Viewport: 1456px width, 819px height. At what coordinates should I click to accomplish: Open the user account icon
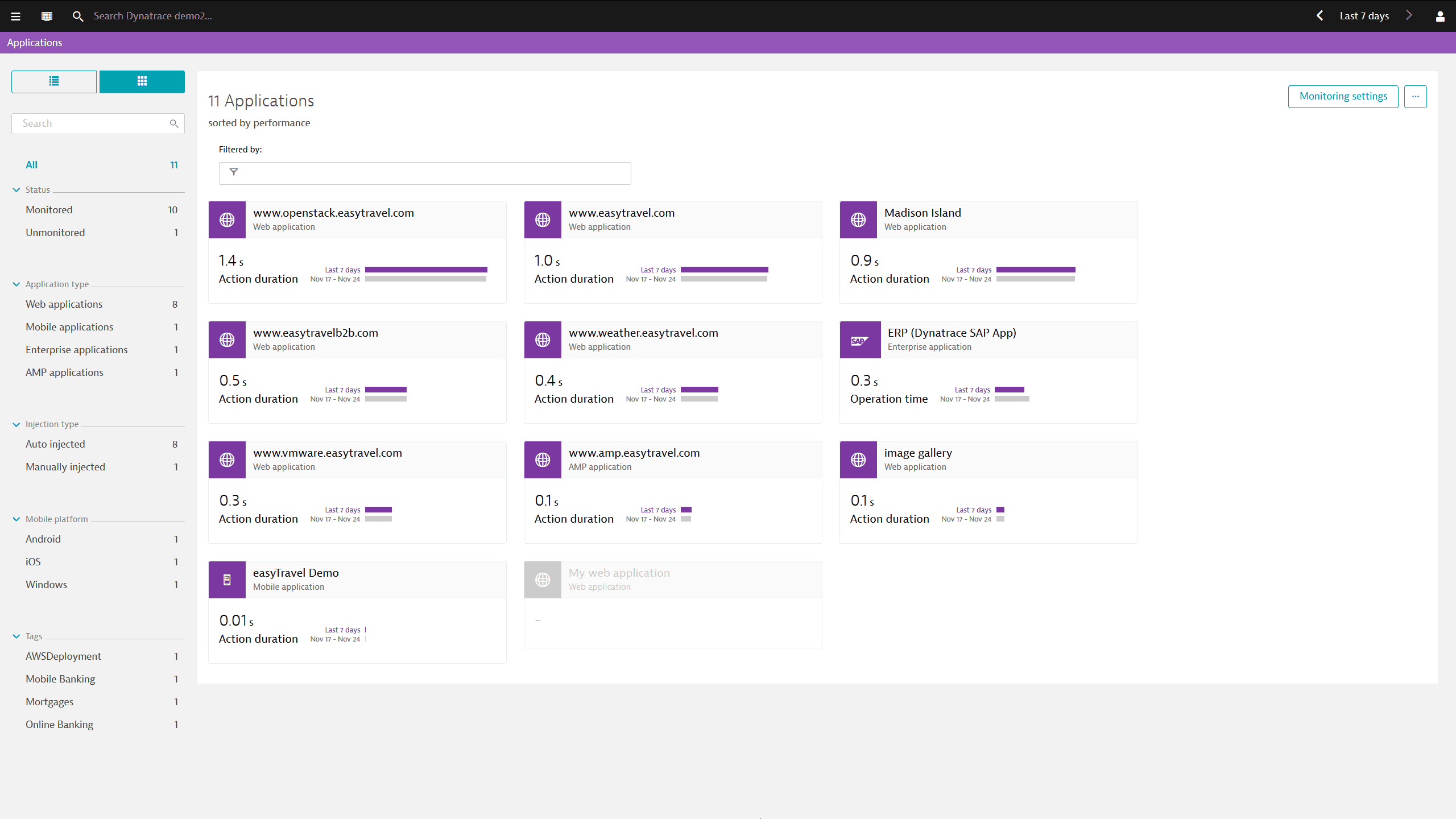pos(1440,16)
